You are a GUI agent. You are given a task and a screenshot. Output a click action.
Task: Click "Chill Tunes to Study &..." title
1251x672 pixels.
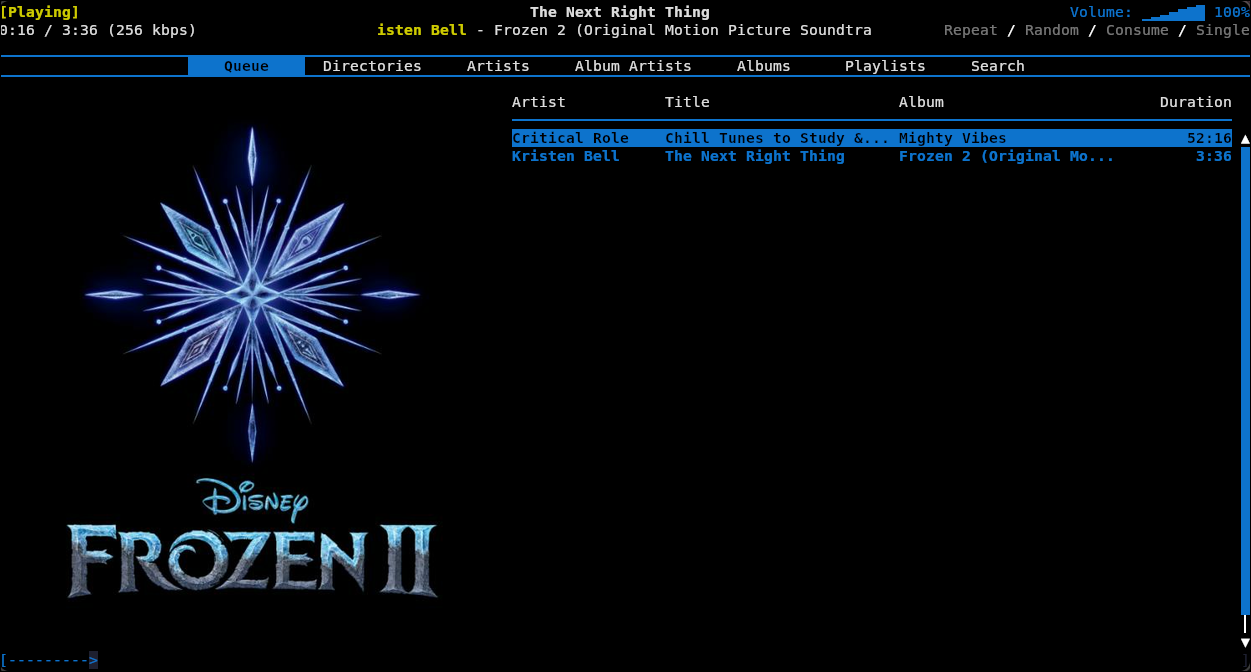point(777,138)
